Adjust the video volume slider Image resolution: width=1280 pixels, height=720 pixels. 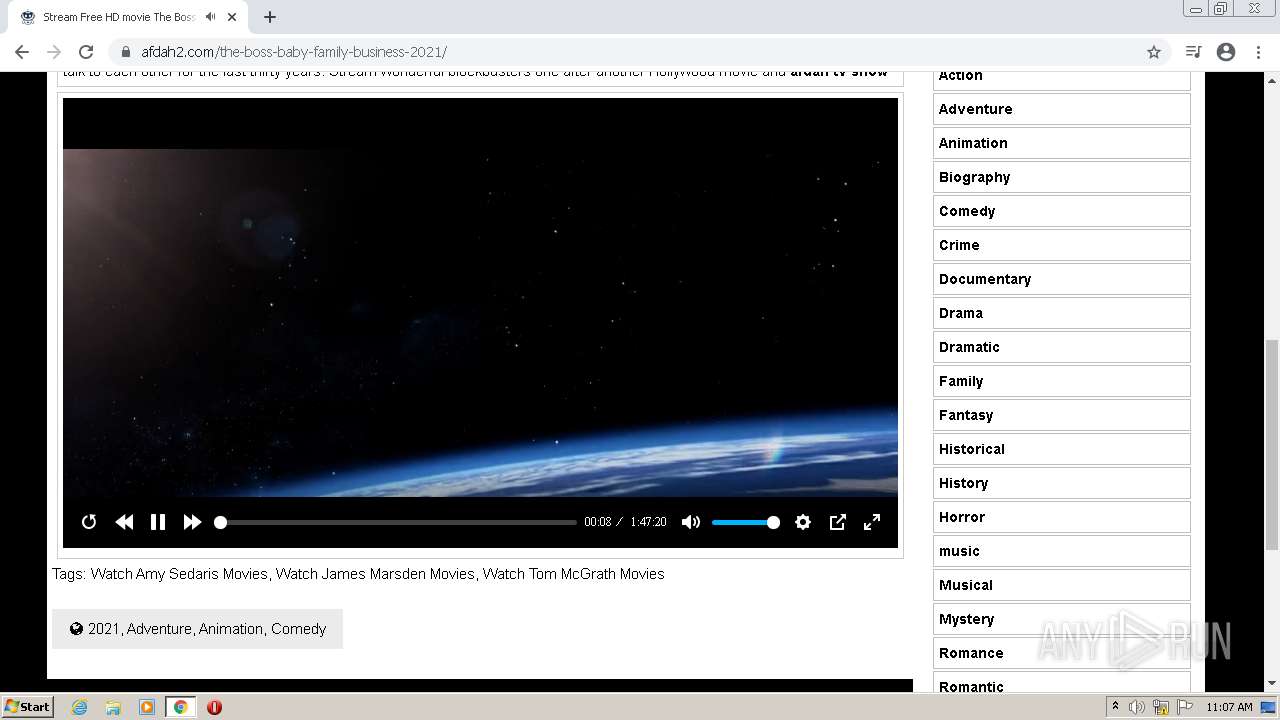pos(745,522)
